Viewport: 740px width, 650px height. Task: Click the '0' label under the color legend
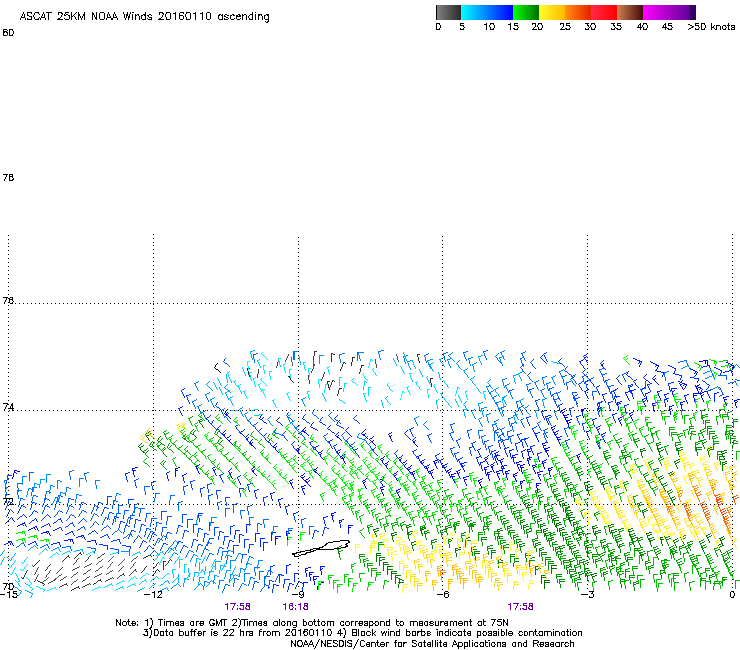438,27
